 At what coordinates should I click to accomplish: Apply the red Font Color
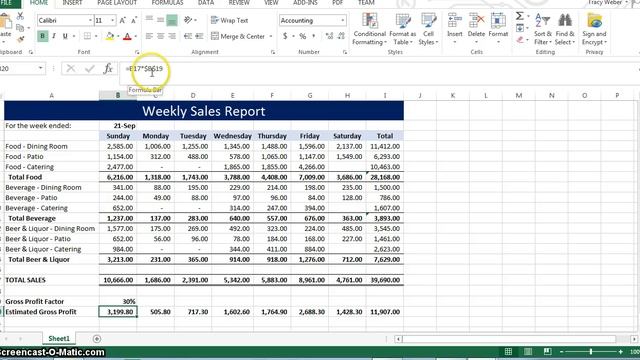(x=127, y=36)
